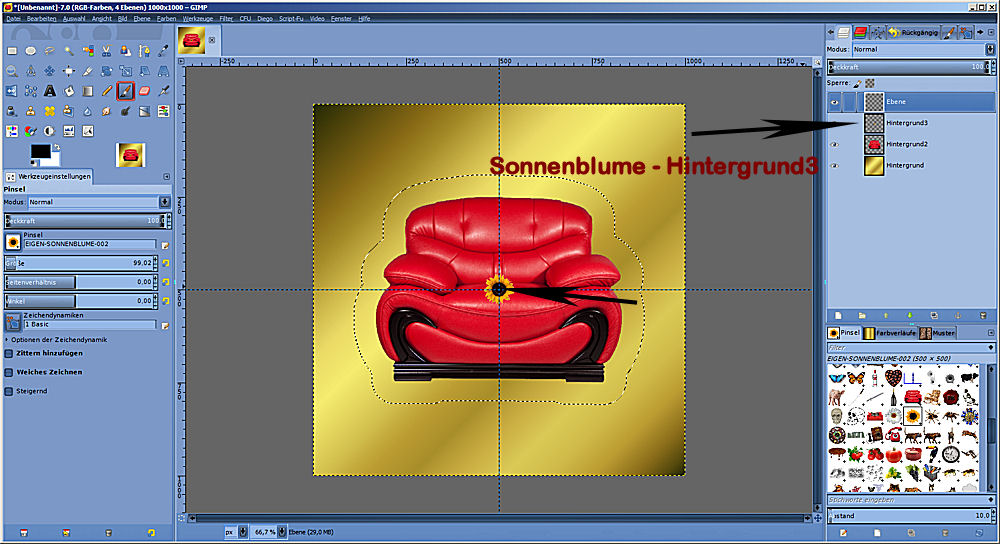Reset brush Größe to default
This screenshot has width=1000, height=544.
[x=166, y=263]
